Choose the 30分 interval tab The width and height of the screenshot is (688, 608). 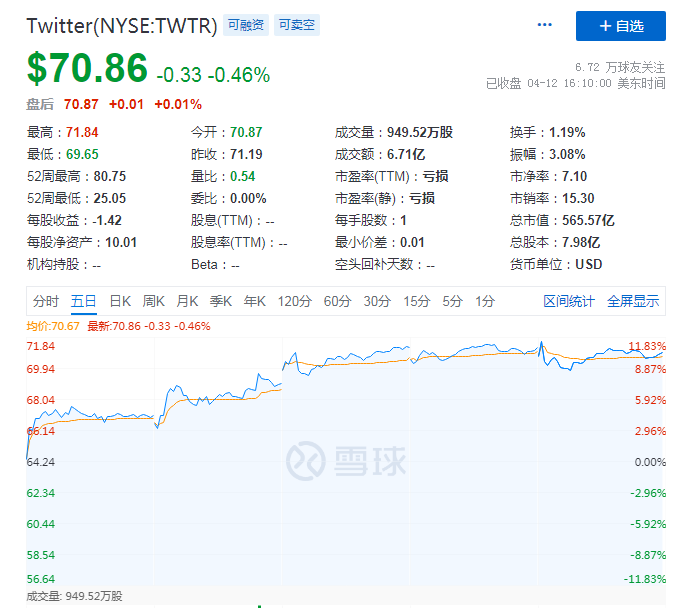click(377, 301)
